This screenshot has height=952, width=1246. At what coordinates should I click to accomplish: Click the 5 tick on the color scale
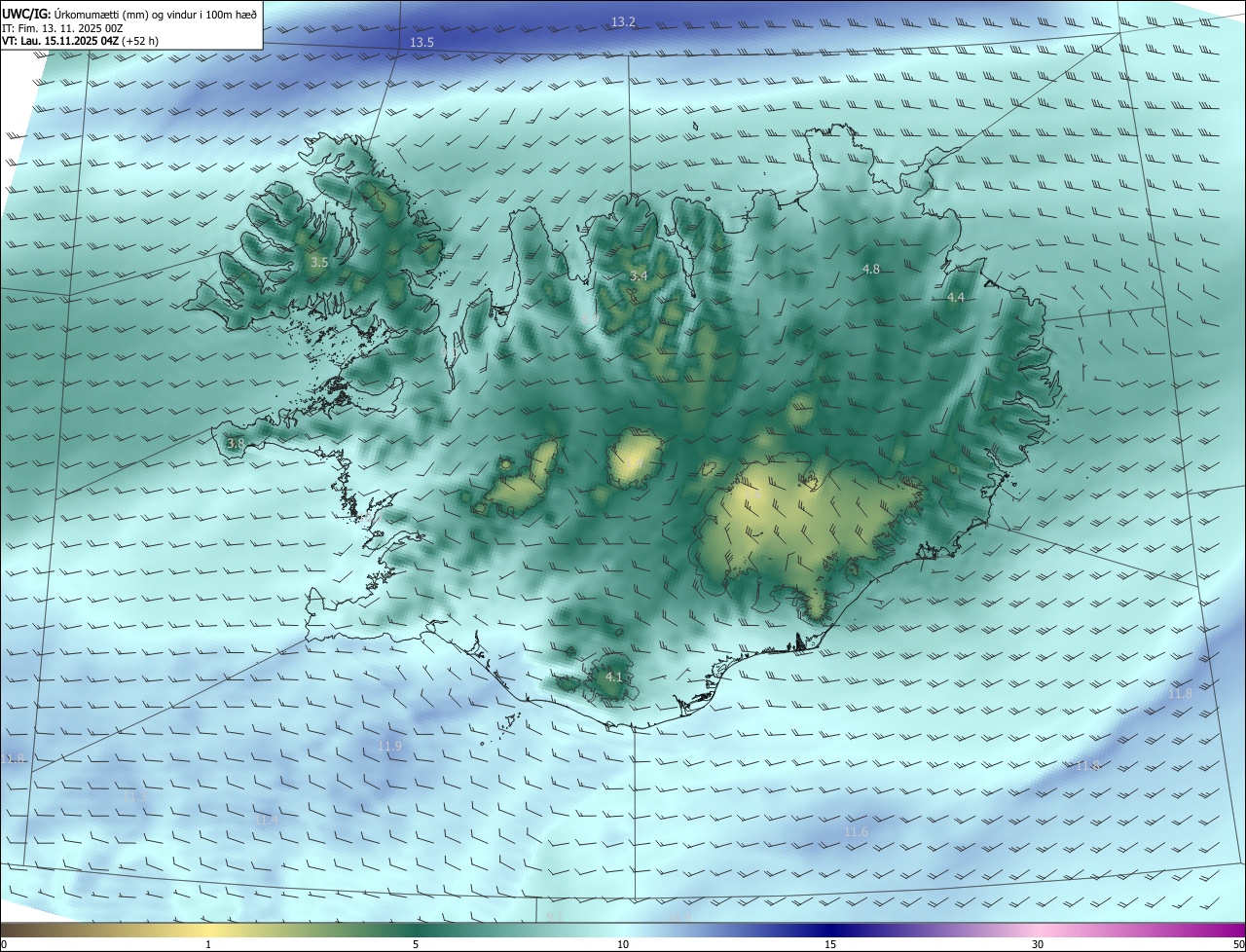pyautogui.click(x=416, y=945)
